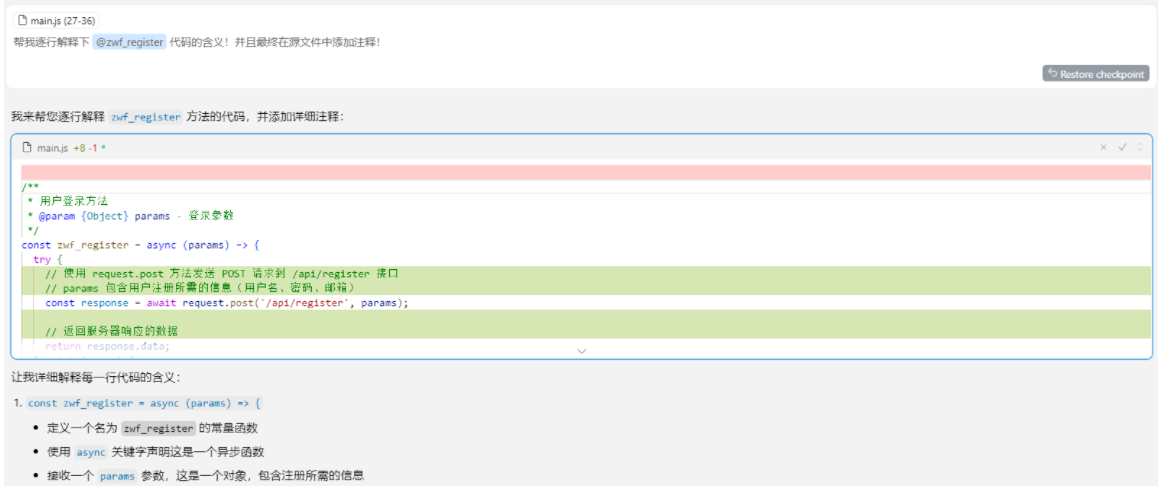Click the +8 additions count
Image resolution: width=1158 pixels, height=490 pixels.
click(79, 148)
